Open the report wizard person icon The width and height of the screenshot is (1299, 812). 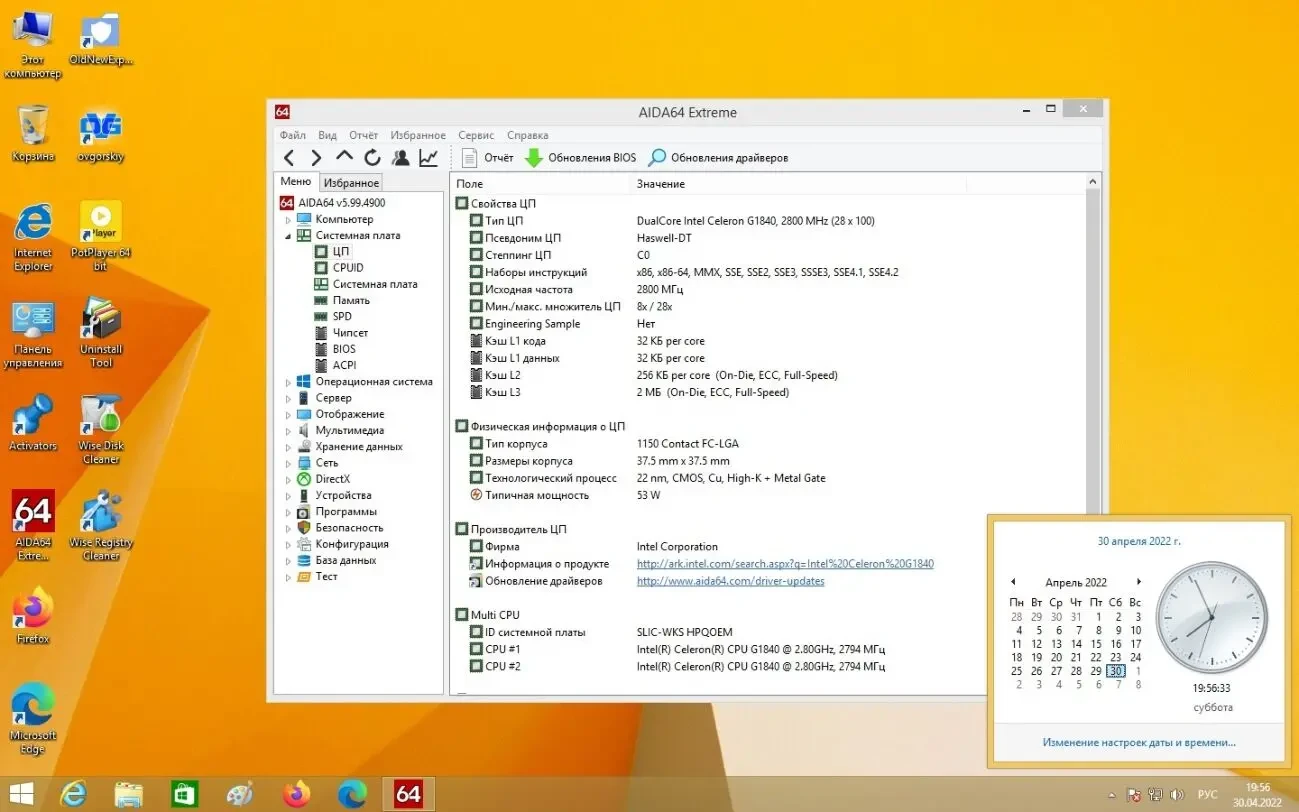click(399, 157)
